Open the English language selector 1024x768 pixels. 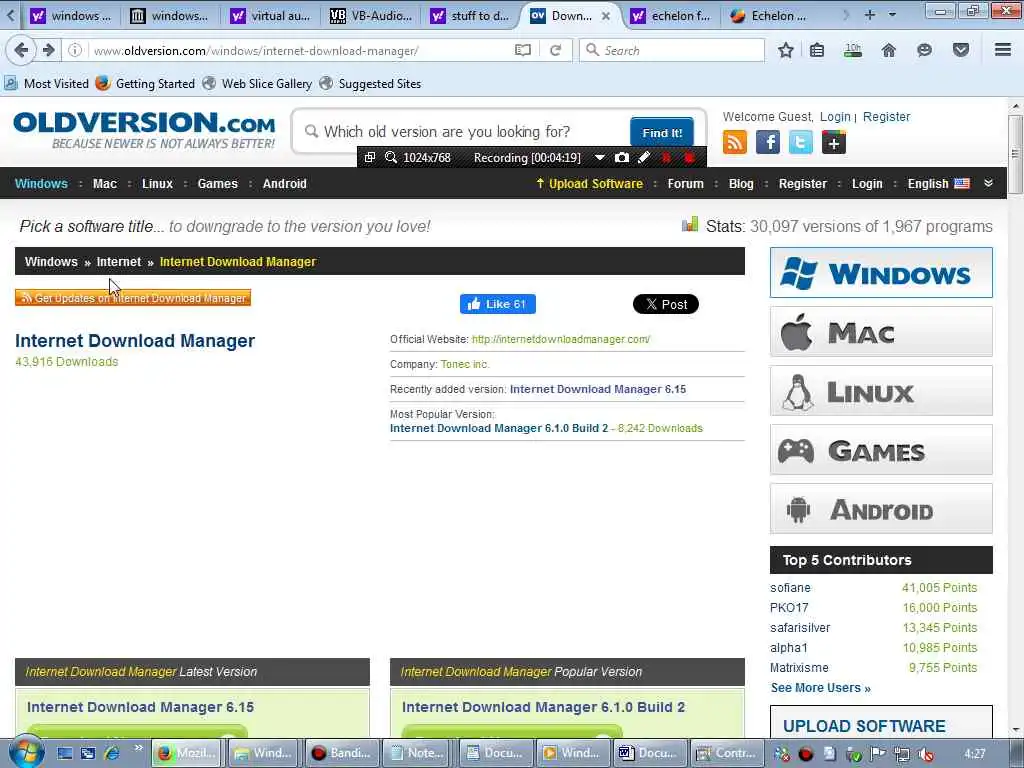[938, 184]
